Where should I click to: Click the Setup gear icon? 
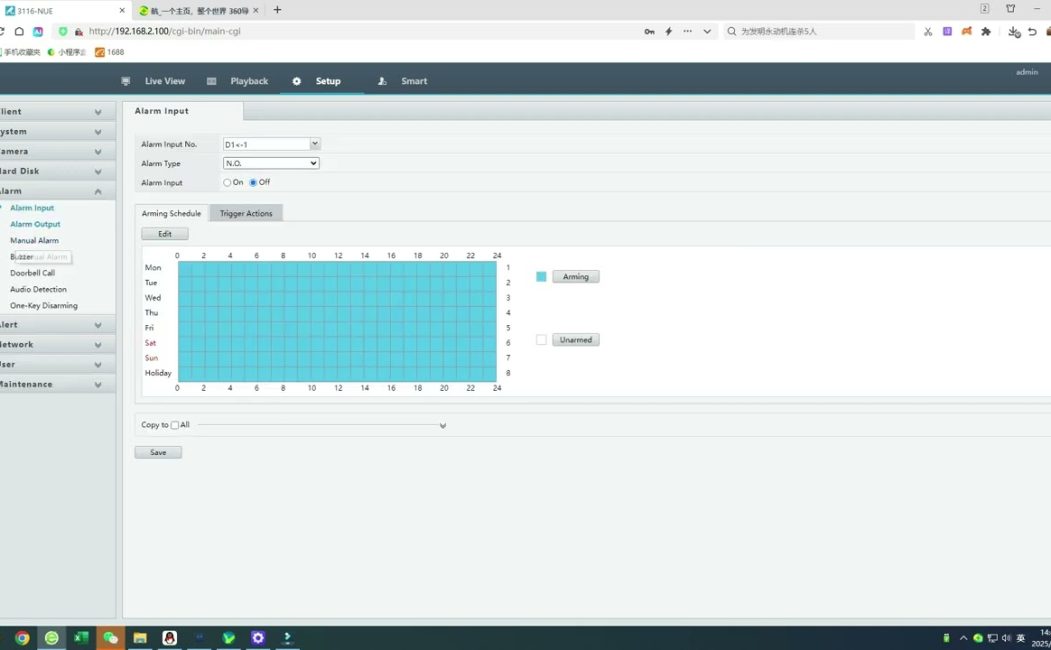pos(296,81)
